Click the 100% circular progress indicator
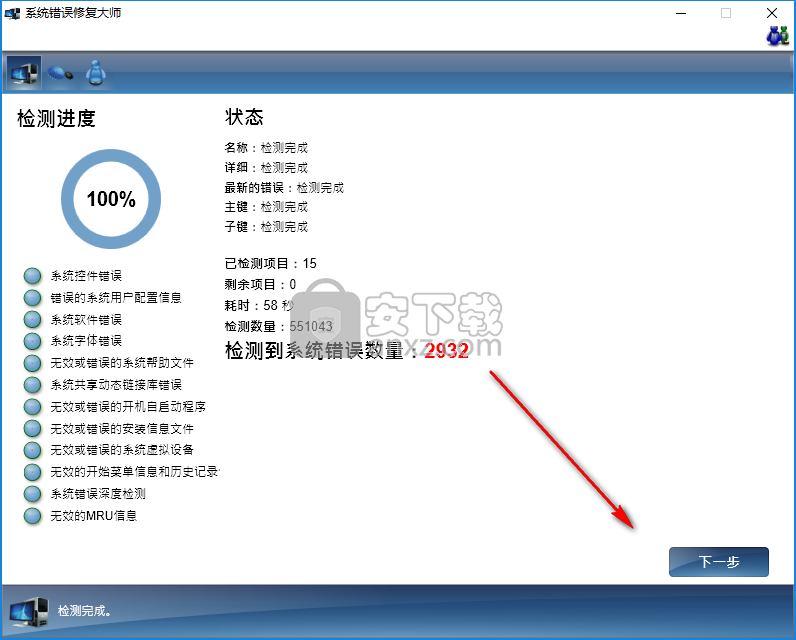 tap(111, 199)
